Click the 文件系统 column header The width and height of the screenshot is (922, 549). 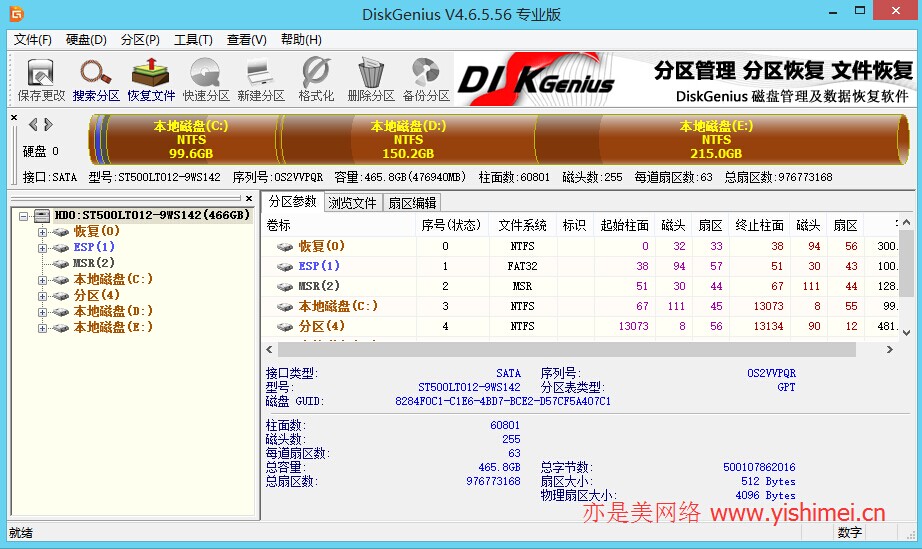coord(522,225)
